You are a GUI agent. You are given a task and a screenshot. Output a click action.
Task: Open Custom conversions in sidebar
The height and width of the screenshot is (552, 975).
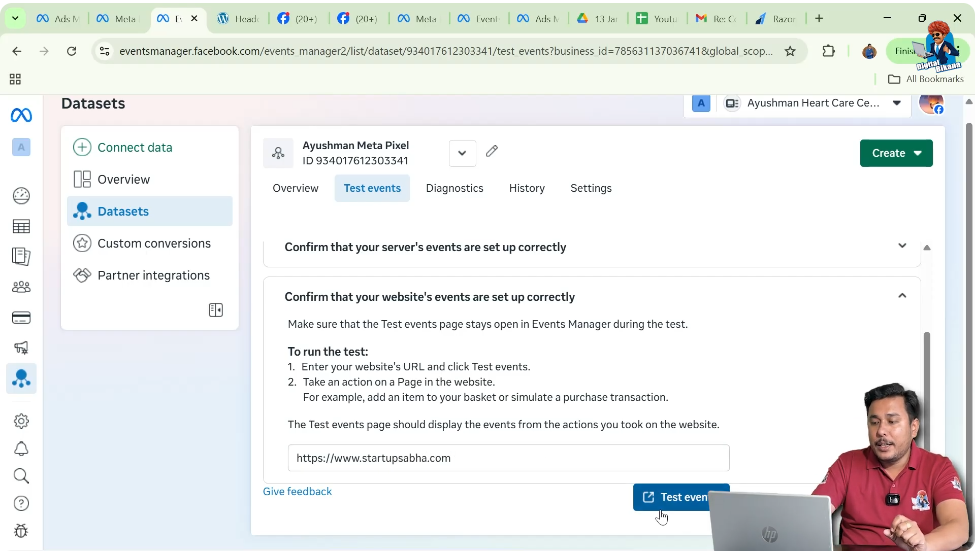click(149, 243)
